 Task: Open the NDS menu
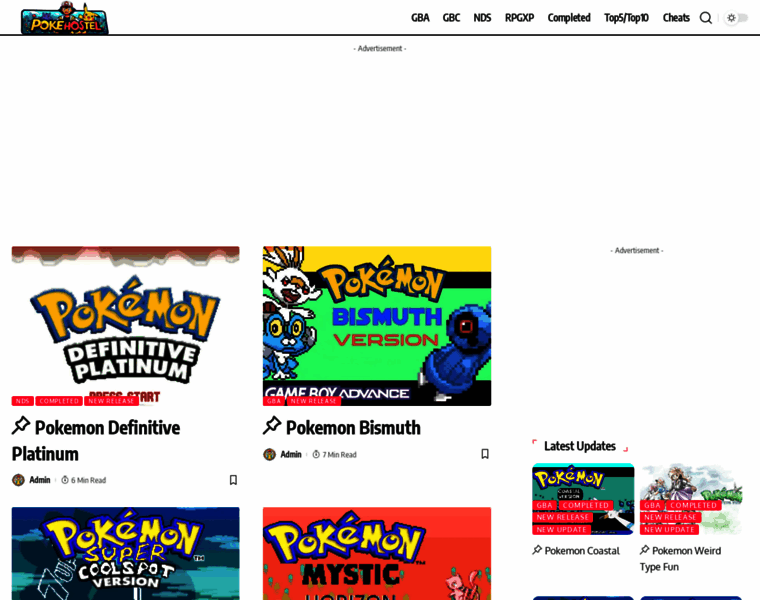click(x=482, y=18)
